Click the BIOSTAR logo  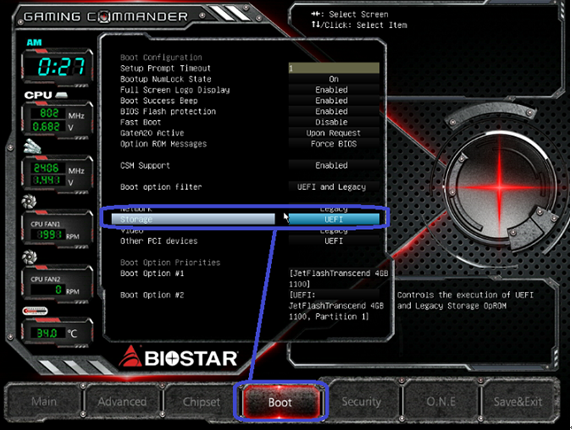pyautogui.click(x=179, y=357)
